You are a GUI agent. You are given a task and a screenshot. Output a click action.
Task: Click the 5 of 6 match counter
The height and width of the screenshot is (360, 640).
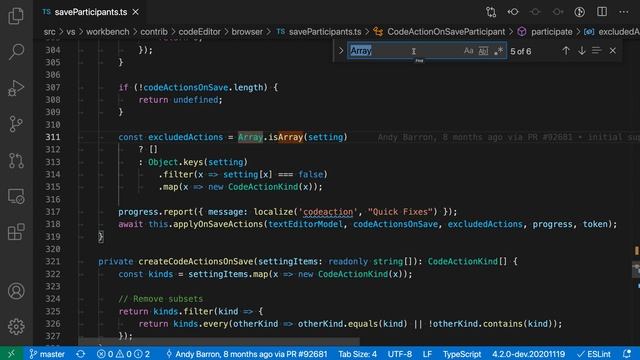click(x=520, y=51)
